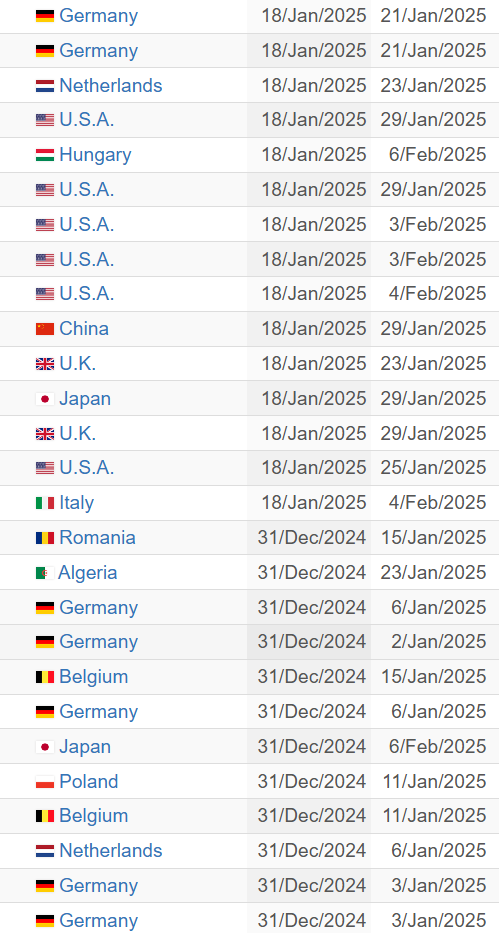
Task: Click the Romania flag icon
Action: [45, 538]
